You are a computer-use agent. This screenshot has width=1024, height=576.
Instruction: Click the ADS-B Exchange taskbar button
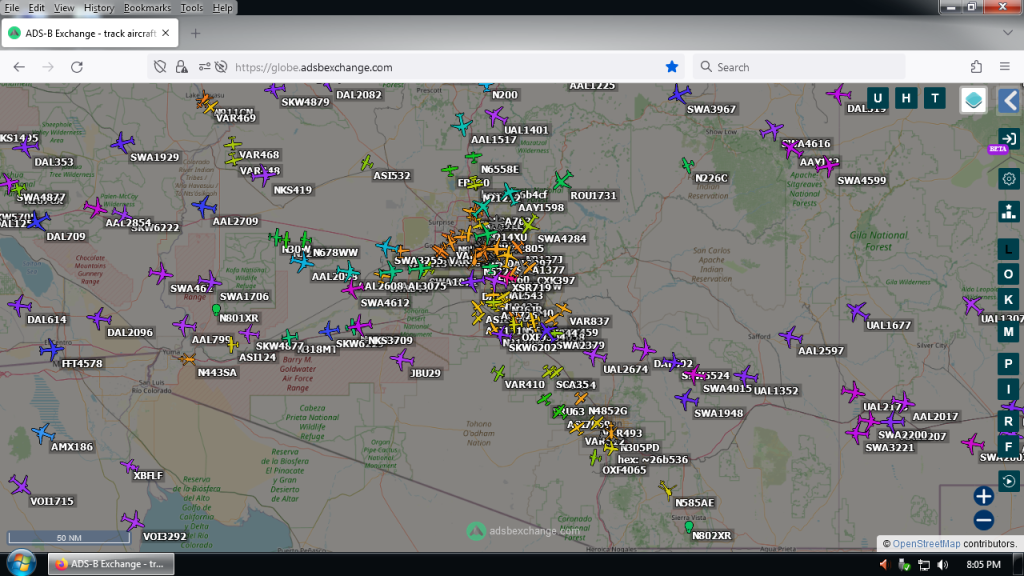coord(111,564)
